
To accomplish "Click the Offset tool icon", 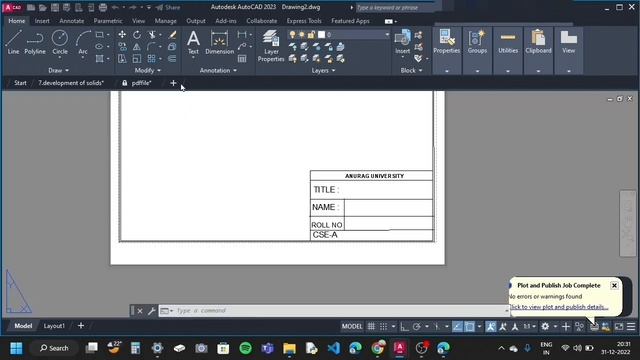I will pyautogui.click(x=172, y=59).
